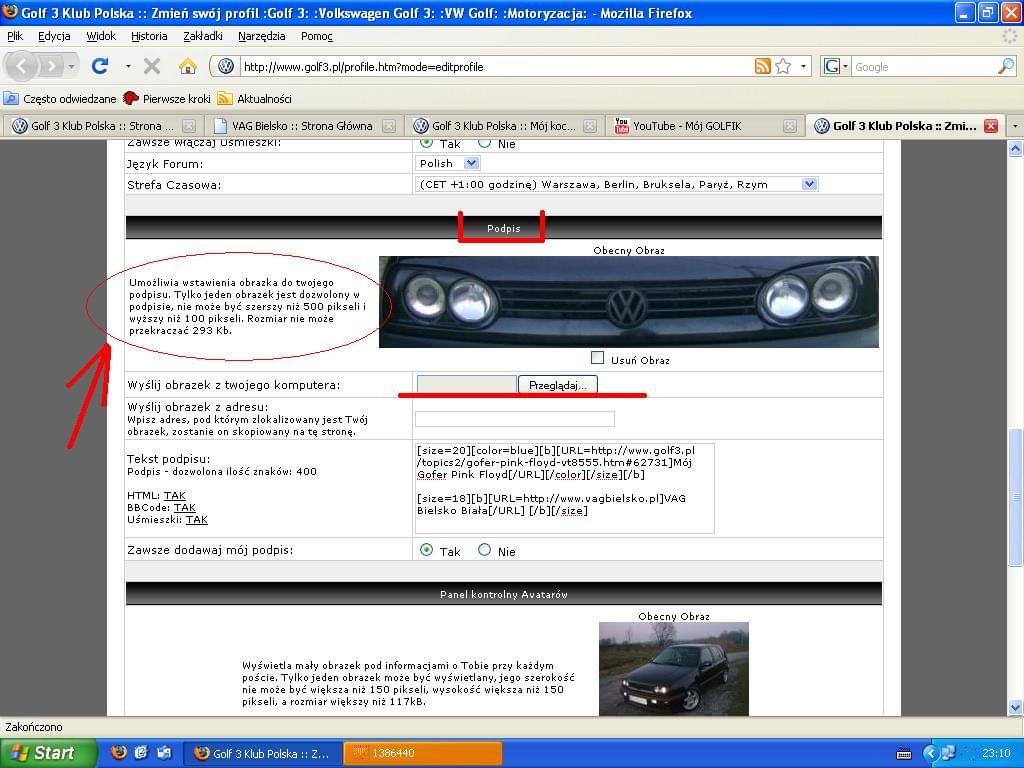Open the Edycja menu

point(54,36)
